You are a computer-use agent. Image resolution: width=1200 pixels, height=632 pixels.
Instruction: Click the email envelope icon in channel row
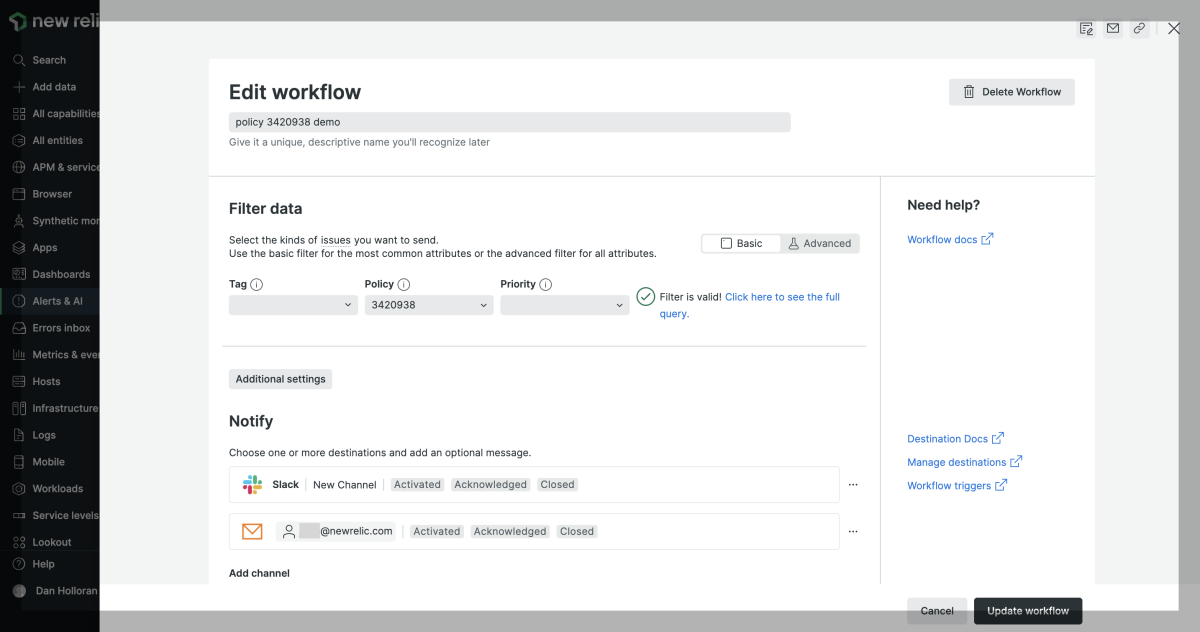(252, 532)
